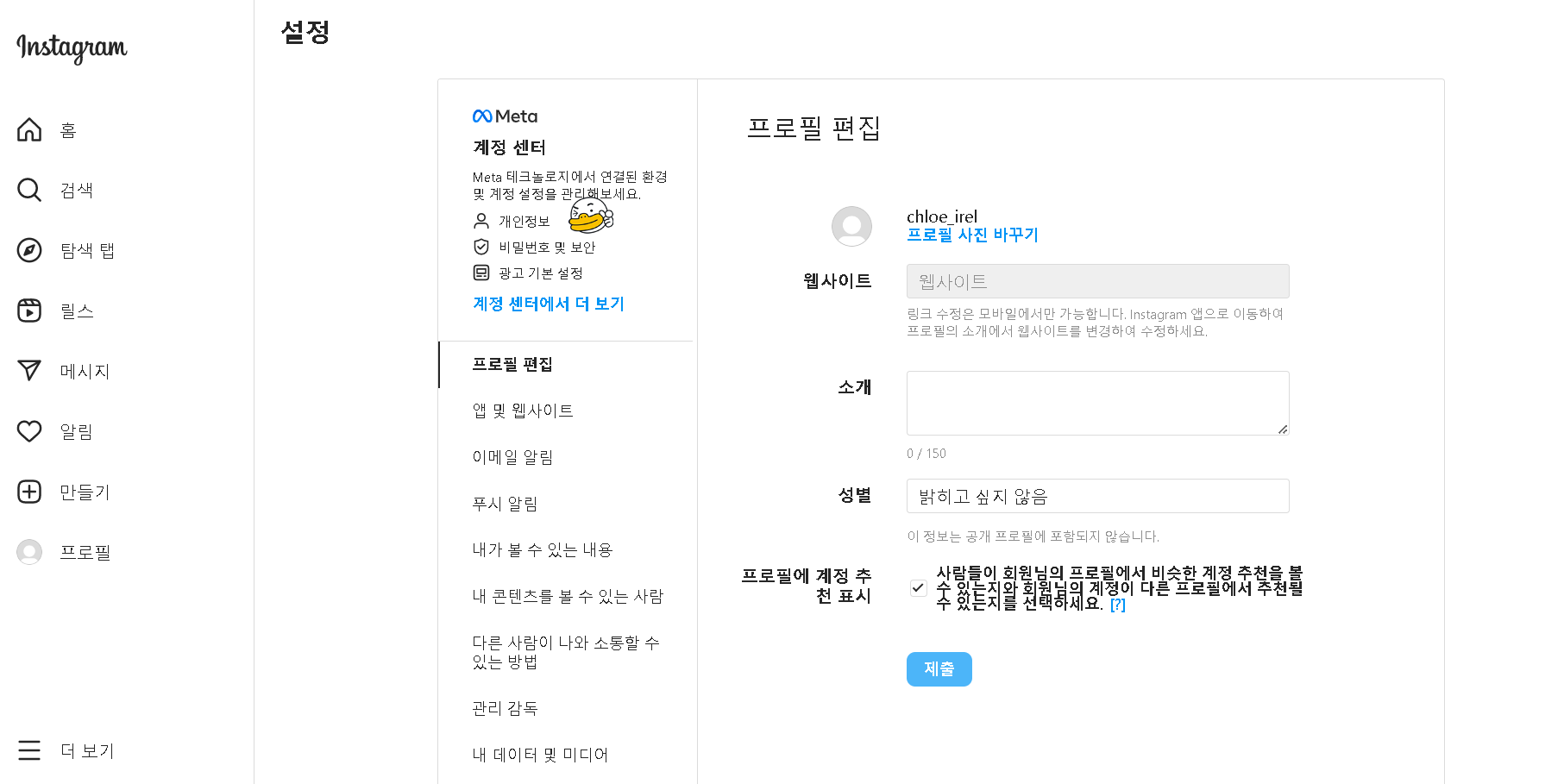Open 내 데이터 및 미디어
Screen dimensions: 1564x784
click(540, 755)
